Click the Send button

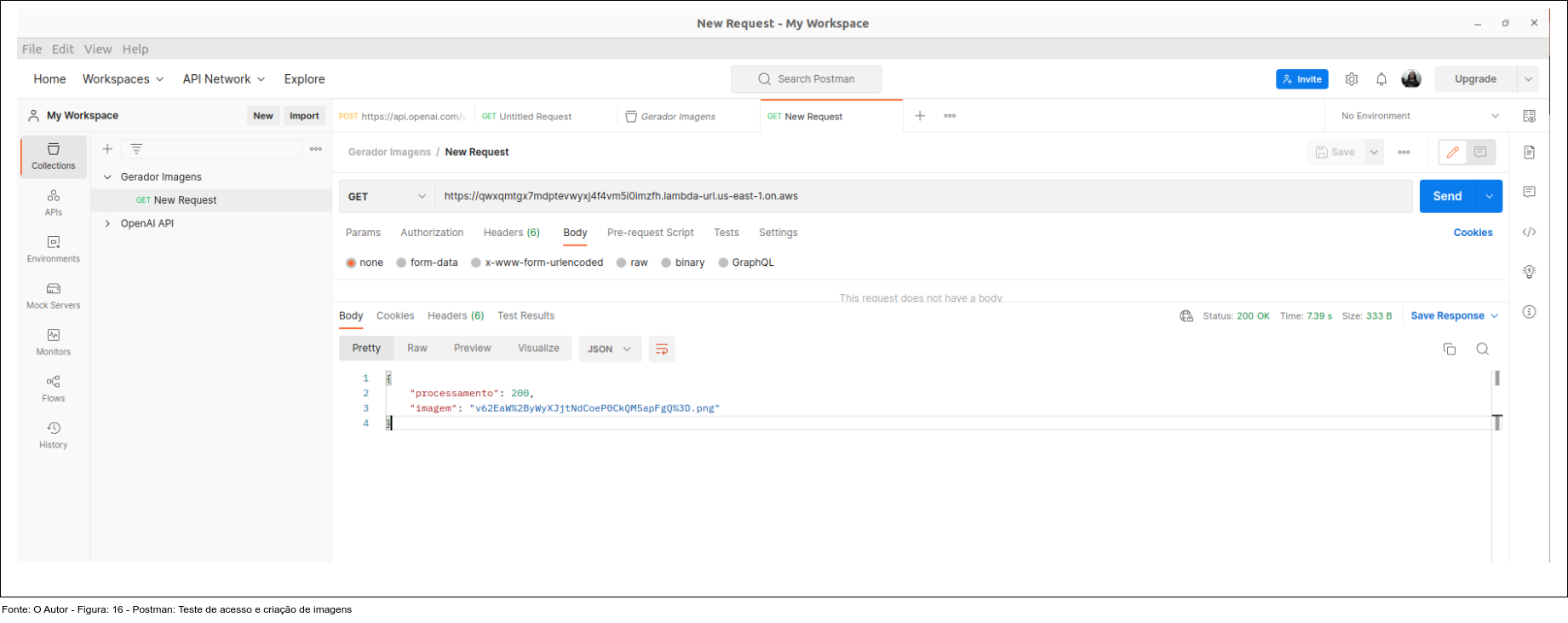point(1448,196)
